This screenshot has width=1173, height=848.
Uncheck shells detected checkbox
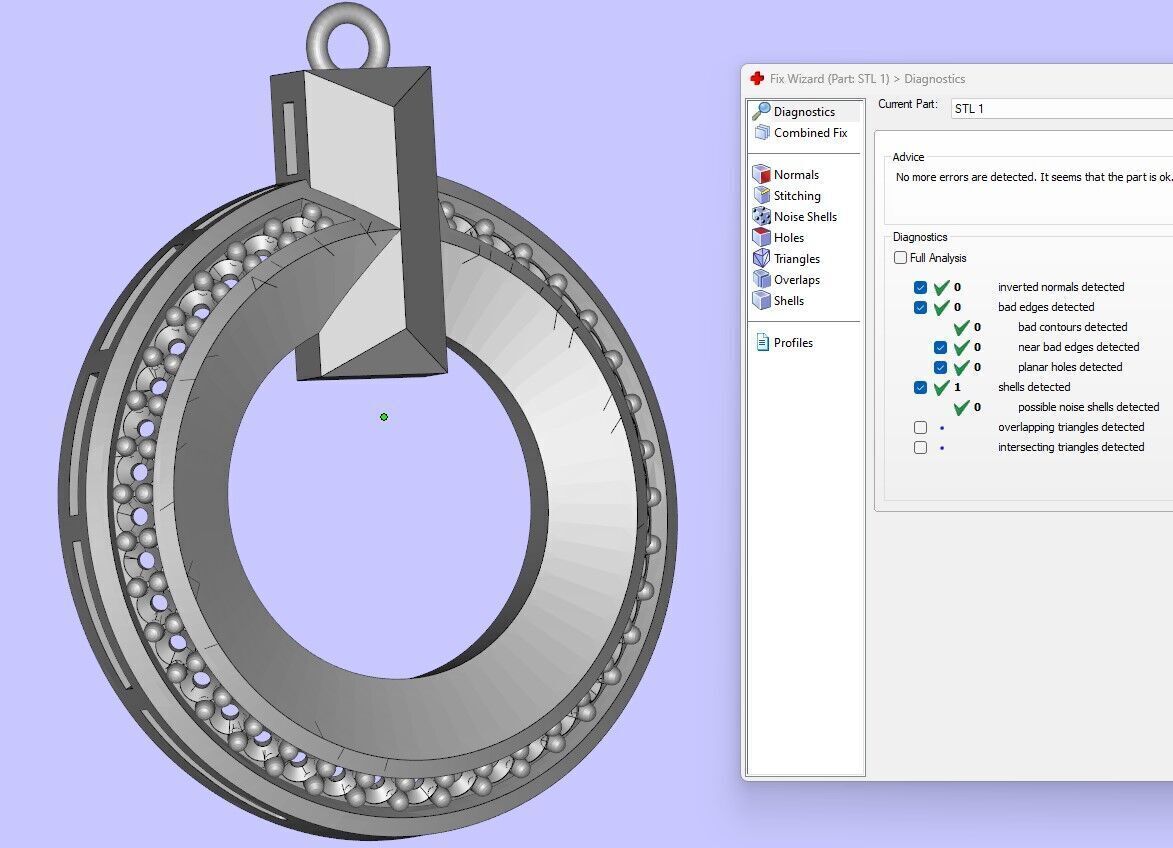click(920, 387)
